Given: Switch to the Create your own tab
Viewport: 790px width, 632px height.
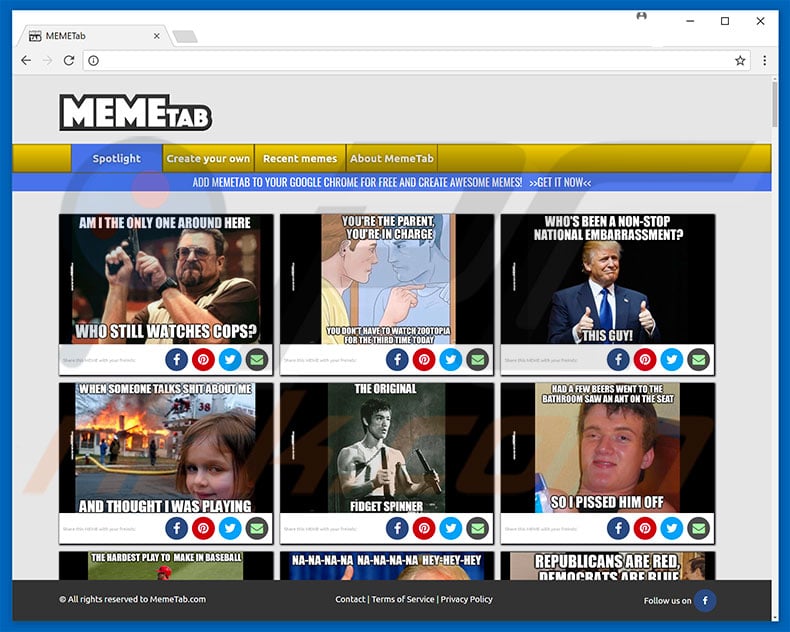Looking at the screenshot, I should point(209,158).
